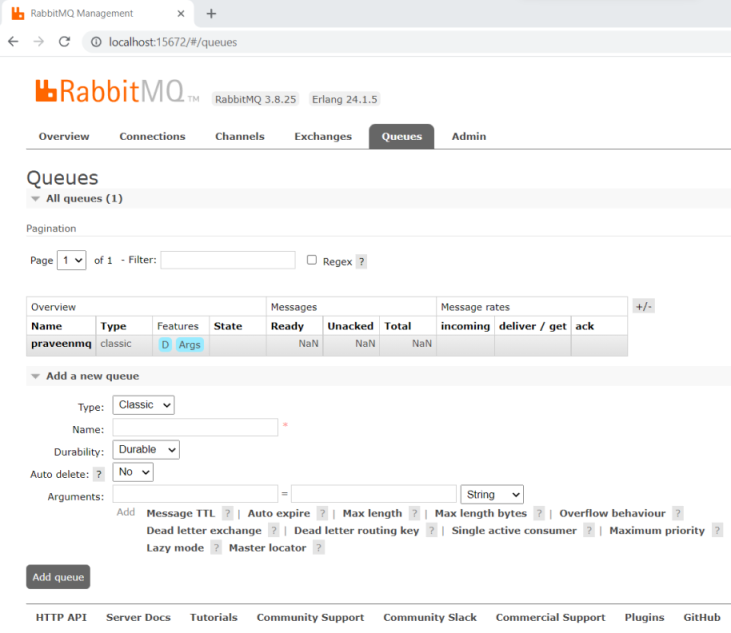Viewport: 731px width, 633px height.
Task: Open HTTP API footer link
Action: coord(61,617)
